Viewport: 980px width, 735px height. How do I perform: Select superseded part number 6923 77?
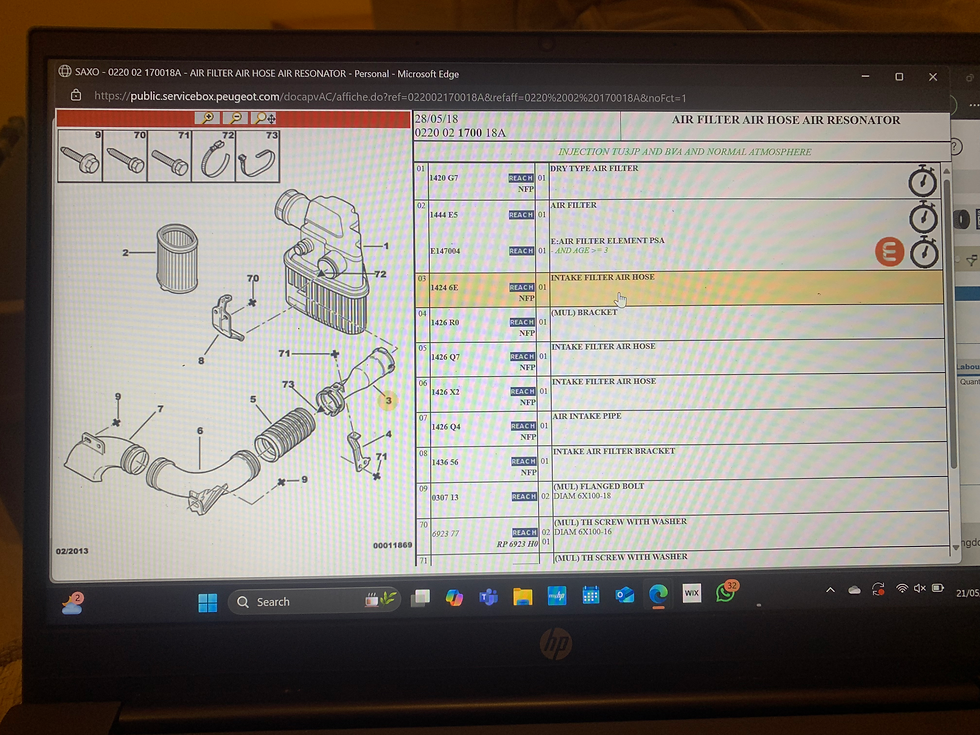click(446, 534)
